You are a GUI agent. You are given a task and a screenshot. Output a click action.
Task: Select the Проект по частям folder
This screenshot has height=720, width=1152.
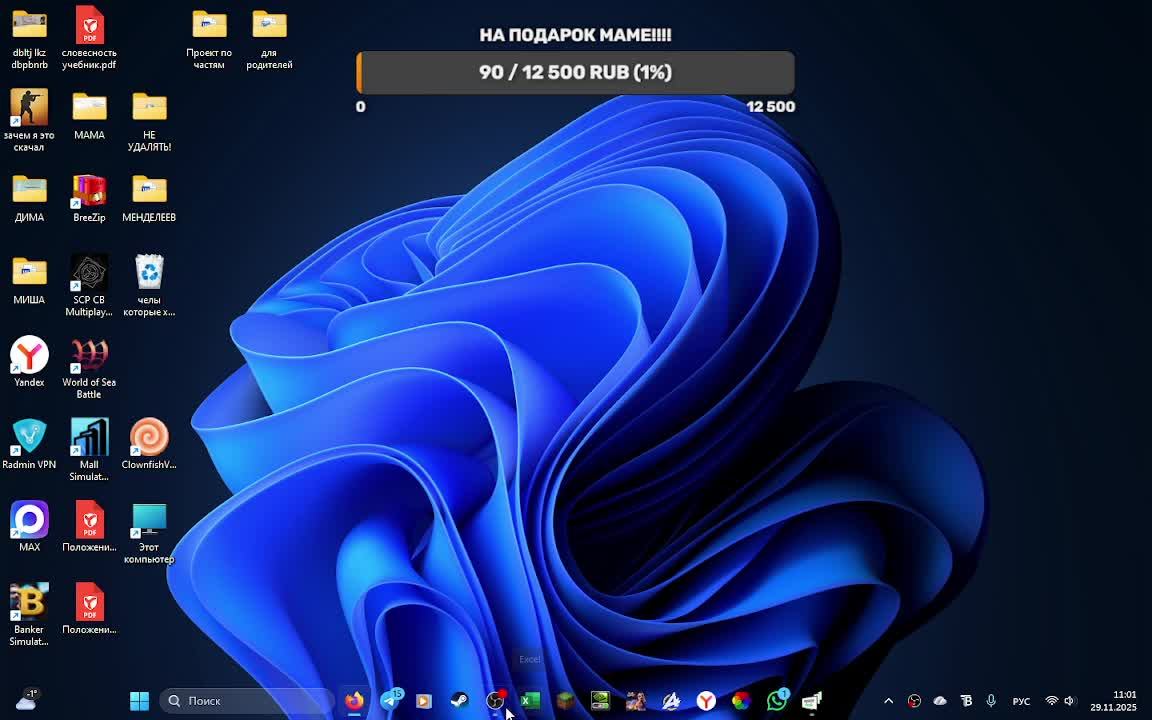pos(209,38)
